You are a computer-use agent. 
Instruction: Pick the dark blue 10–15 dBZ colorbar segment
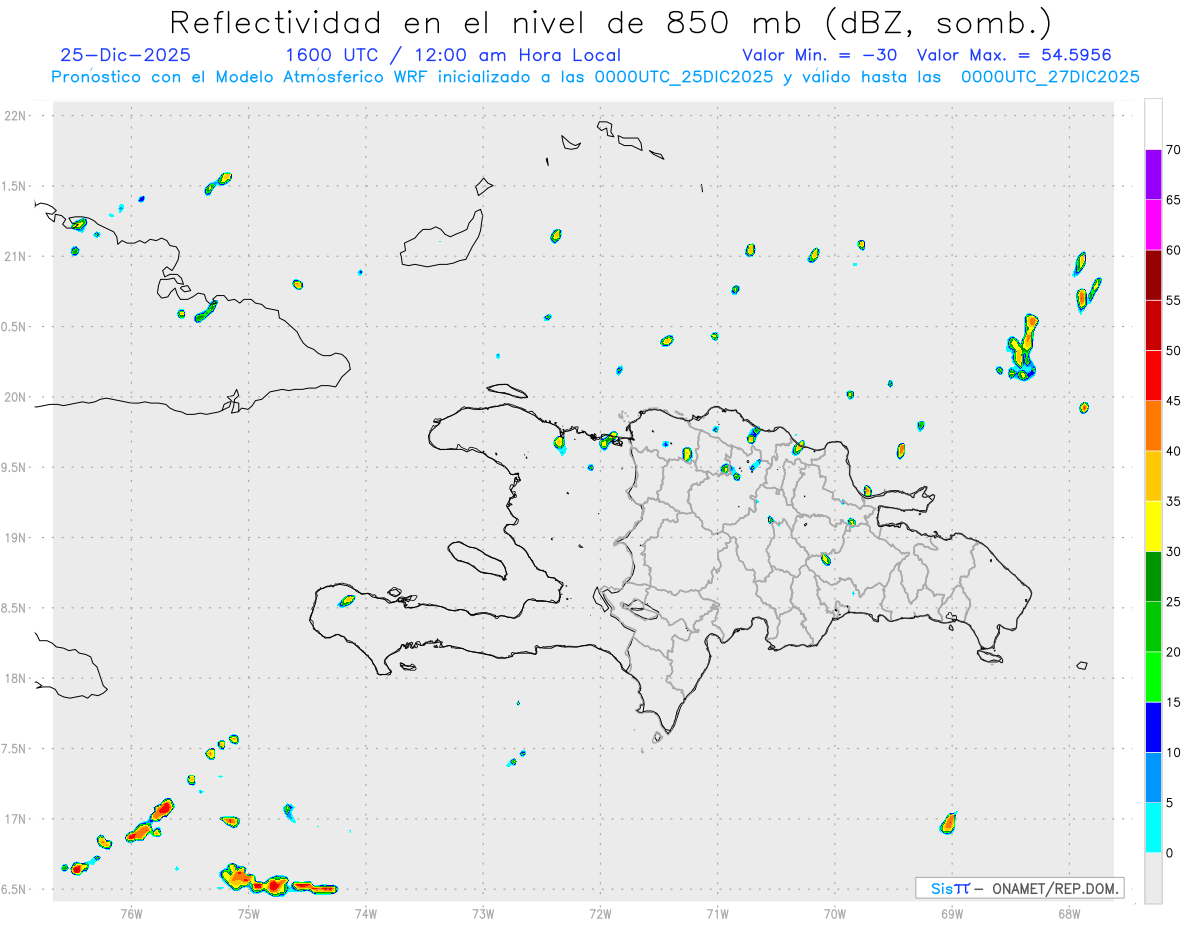tap(1153, 727)
